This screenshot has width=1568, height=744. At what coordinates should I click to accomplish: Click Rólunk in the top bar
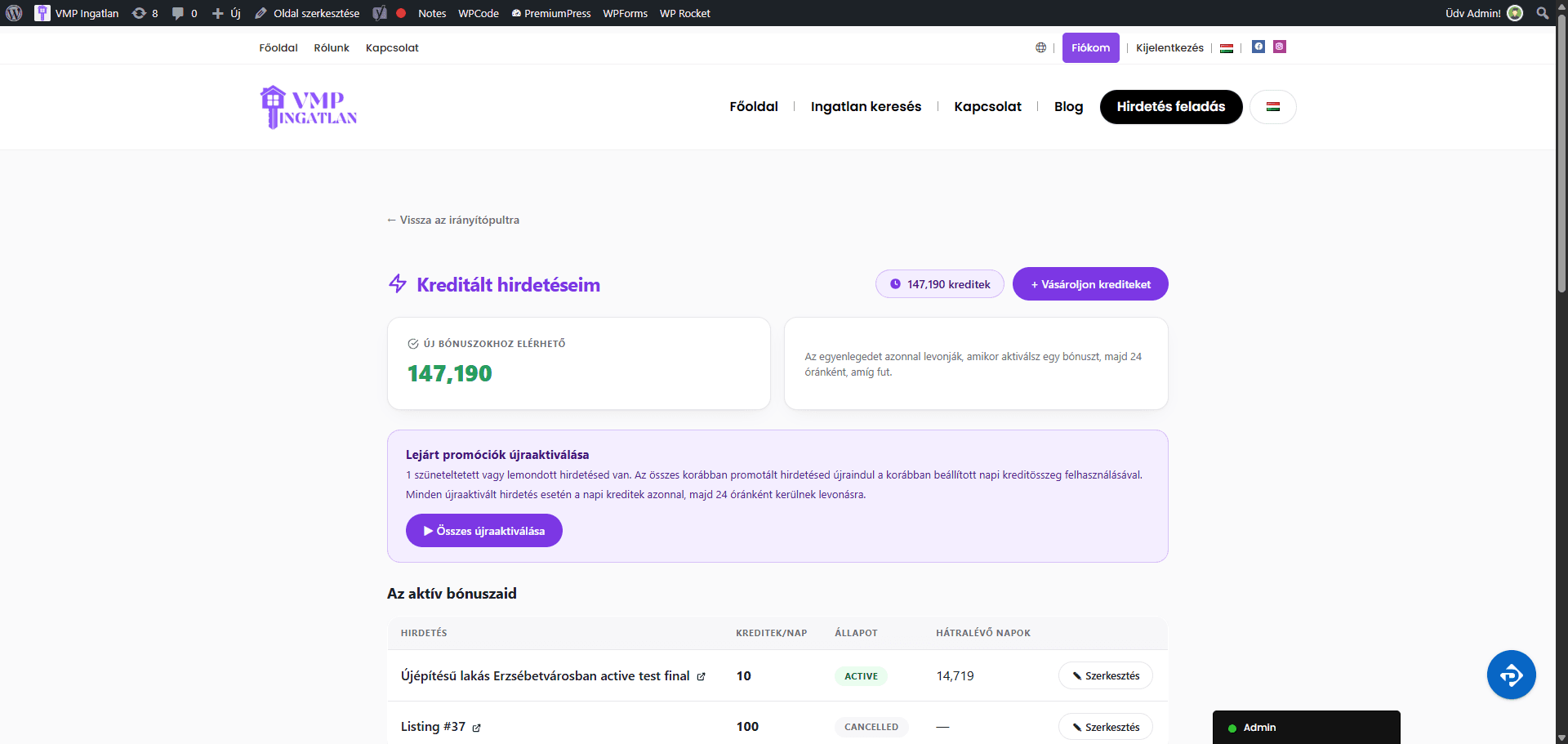[332, 47]
